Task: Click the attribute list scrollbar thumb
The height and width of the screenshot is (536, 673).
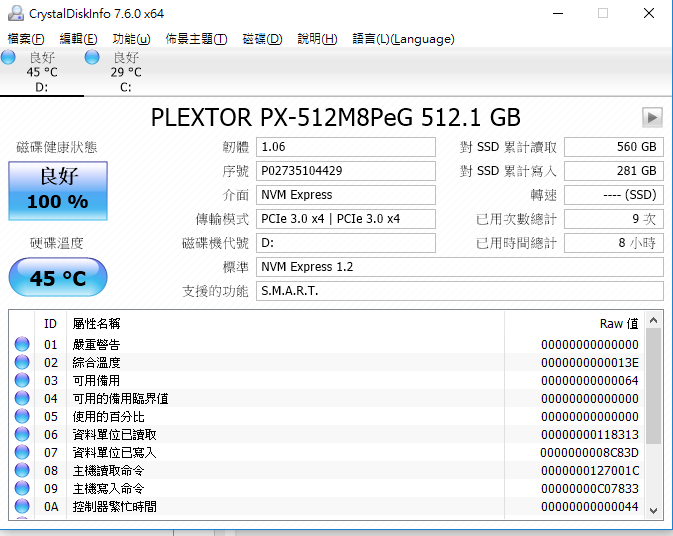Action: tap(654, 386)
